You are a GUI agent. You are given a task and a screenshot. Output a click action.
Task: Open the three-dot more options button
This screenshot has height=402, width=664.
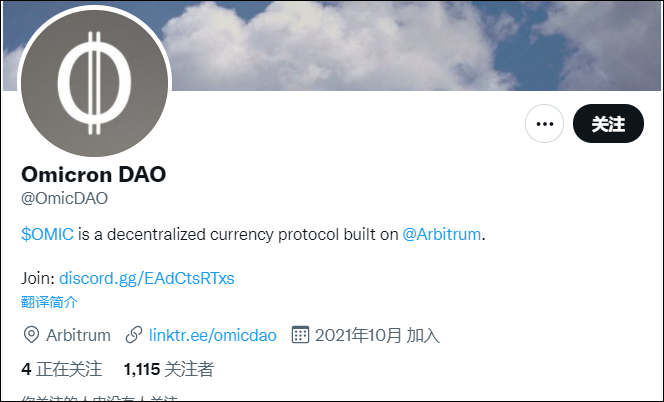tap(544, 123)
